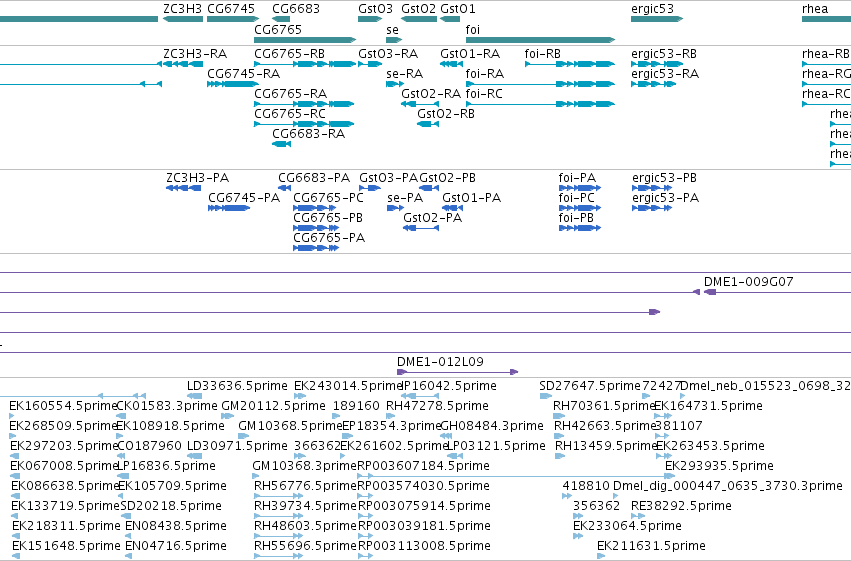Click transcript CG6683-RA
851x561 pixels.
(281, 144)
